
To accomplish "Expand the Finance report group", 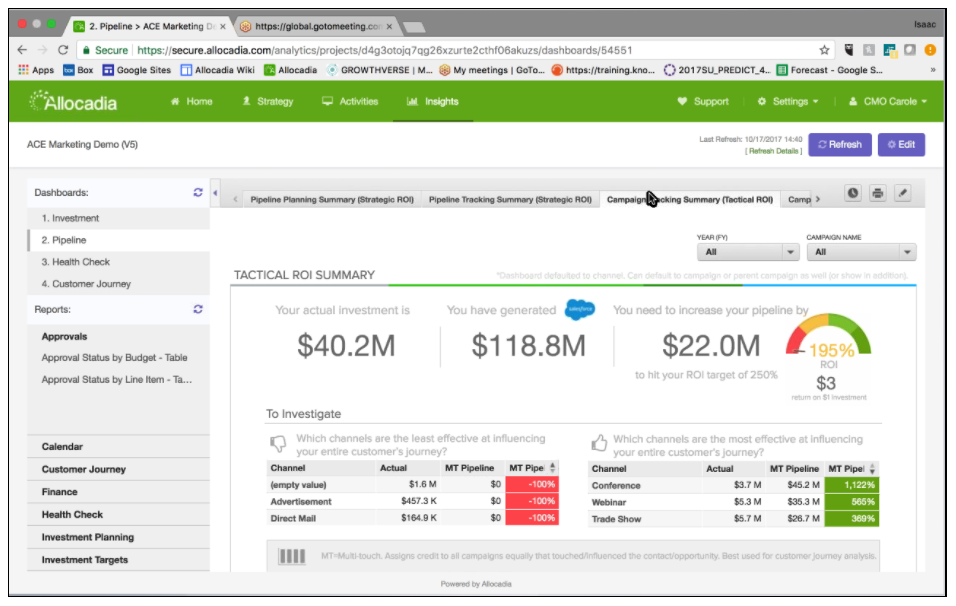I will (x=119, y=492).
